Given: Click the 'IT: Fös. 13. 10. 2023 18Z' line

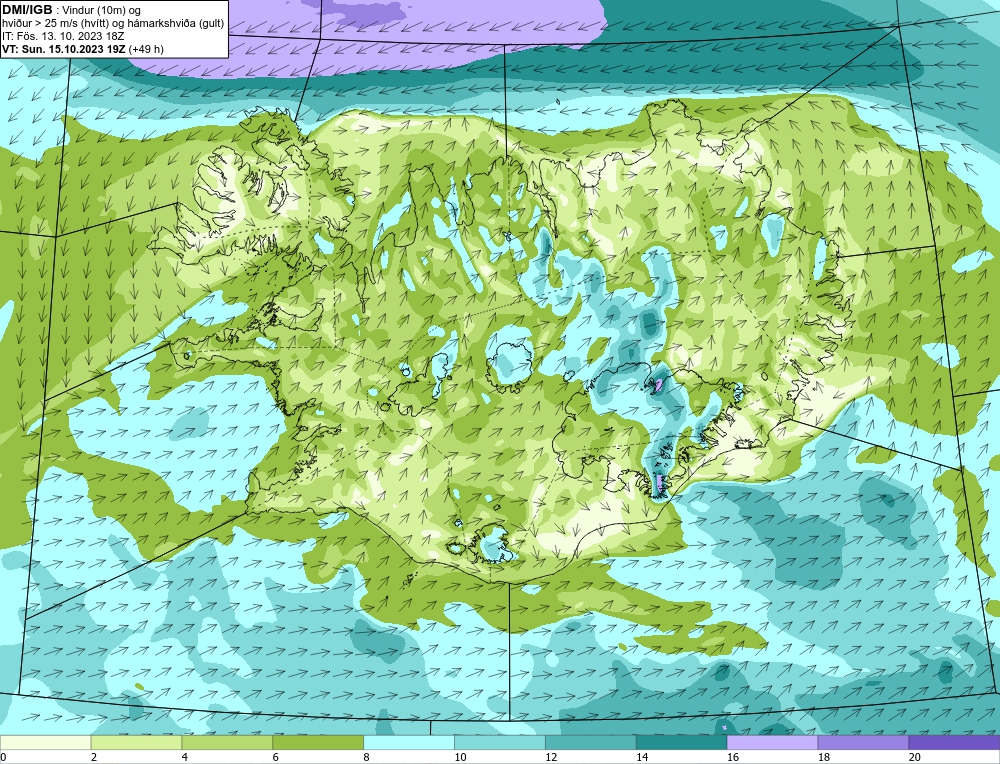Looking at the screenshot, I should coord(63,36).
